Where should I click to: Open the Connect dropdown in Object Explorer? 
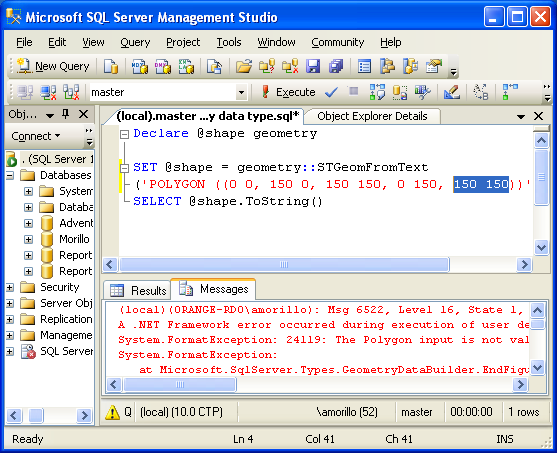click(x=36, y=136)
